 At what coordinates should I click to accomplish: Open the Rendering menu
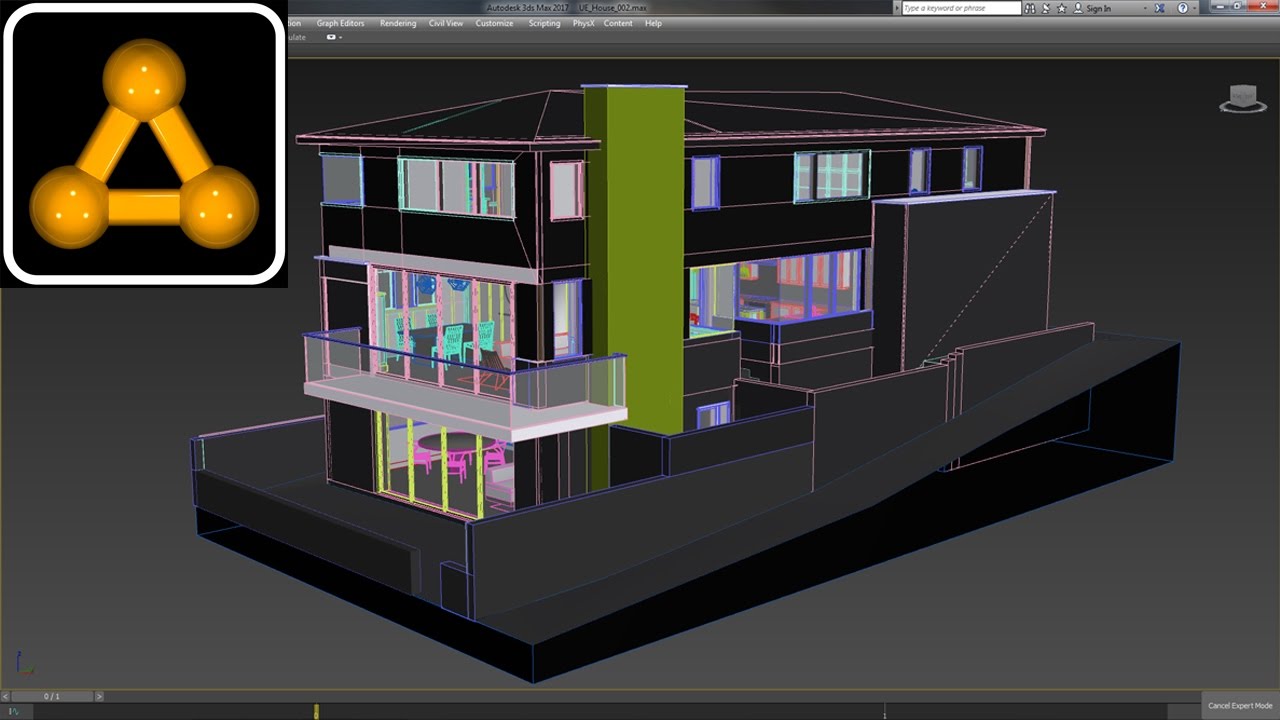point(398,23)
